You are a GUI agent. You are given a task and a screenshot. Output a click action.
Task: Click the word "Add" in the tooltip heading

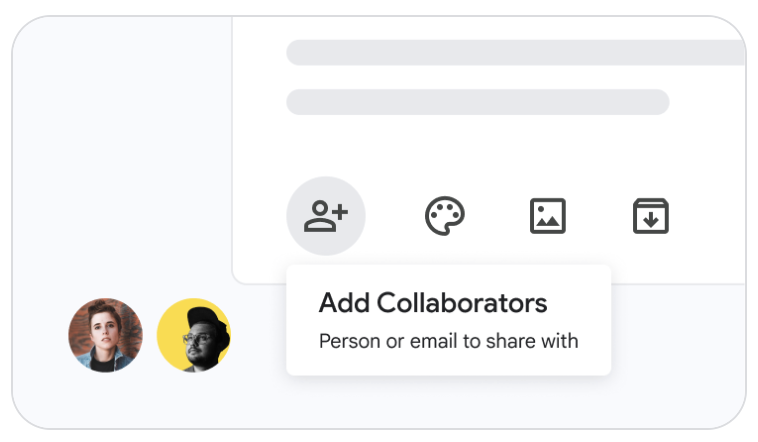(x=339, y=303)
